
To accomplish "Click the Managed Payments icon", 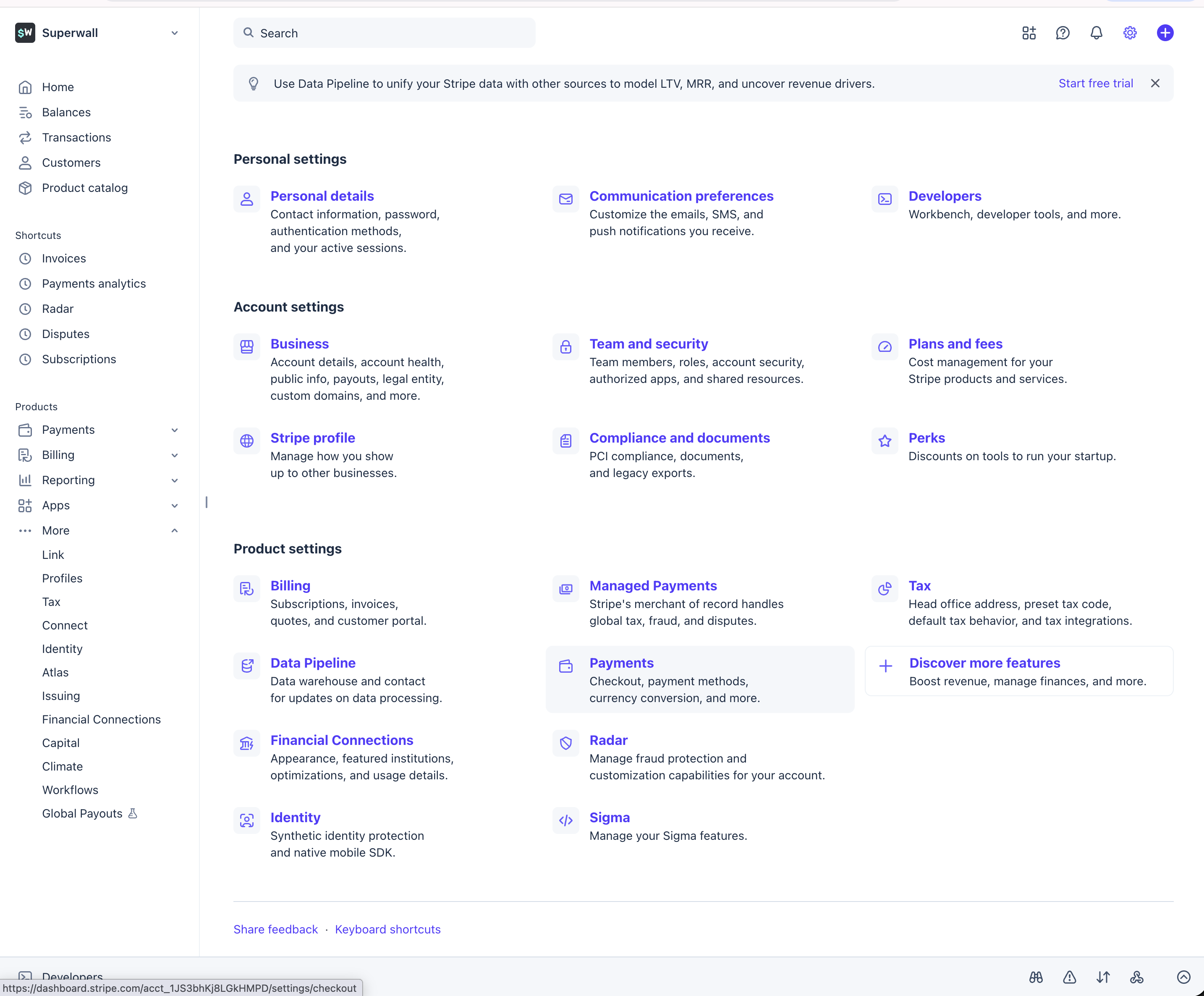I will (566, 589).
